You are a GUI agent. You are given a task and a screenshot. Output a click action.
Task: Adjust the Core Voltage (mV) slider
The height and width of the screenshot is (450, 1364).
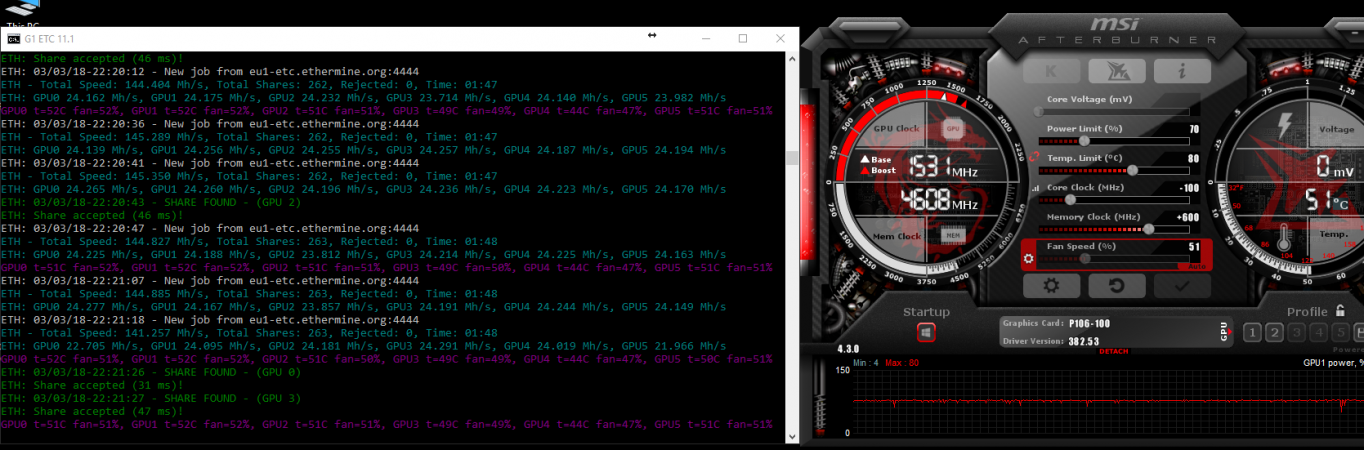point(1113,112)
